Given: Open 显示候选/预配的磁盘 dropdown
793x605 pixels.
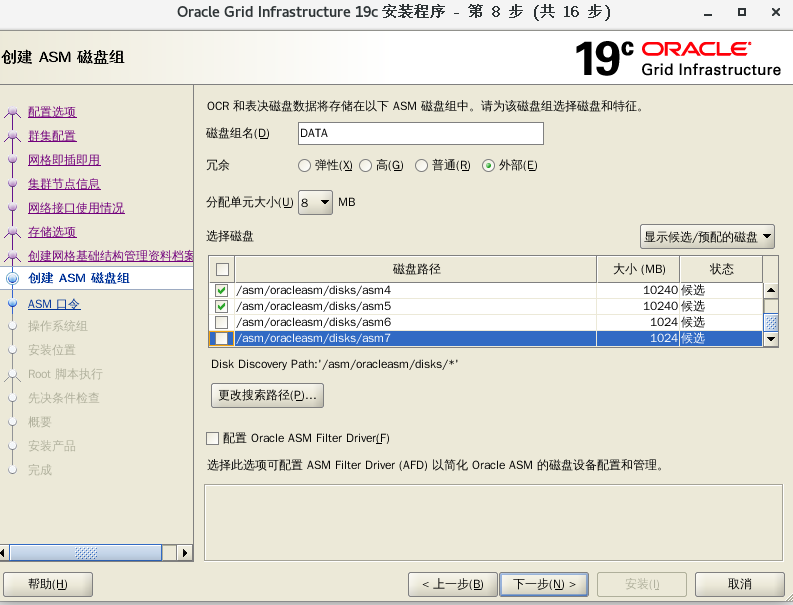Looking at the screenshot, I should tap(707, 237).
